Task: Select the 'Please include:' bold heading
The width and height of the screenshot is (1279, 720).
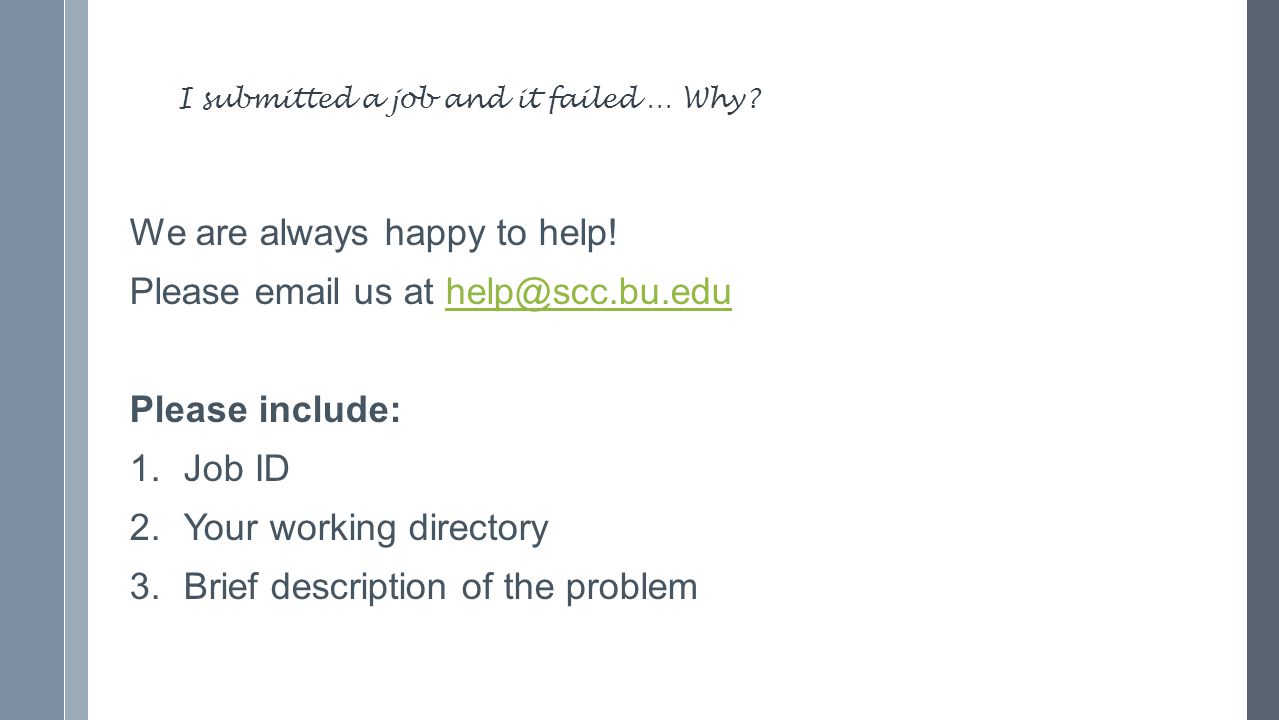Action: coord(265,410)
